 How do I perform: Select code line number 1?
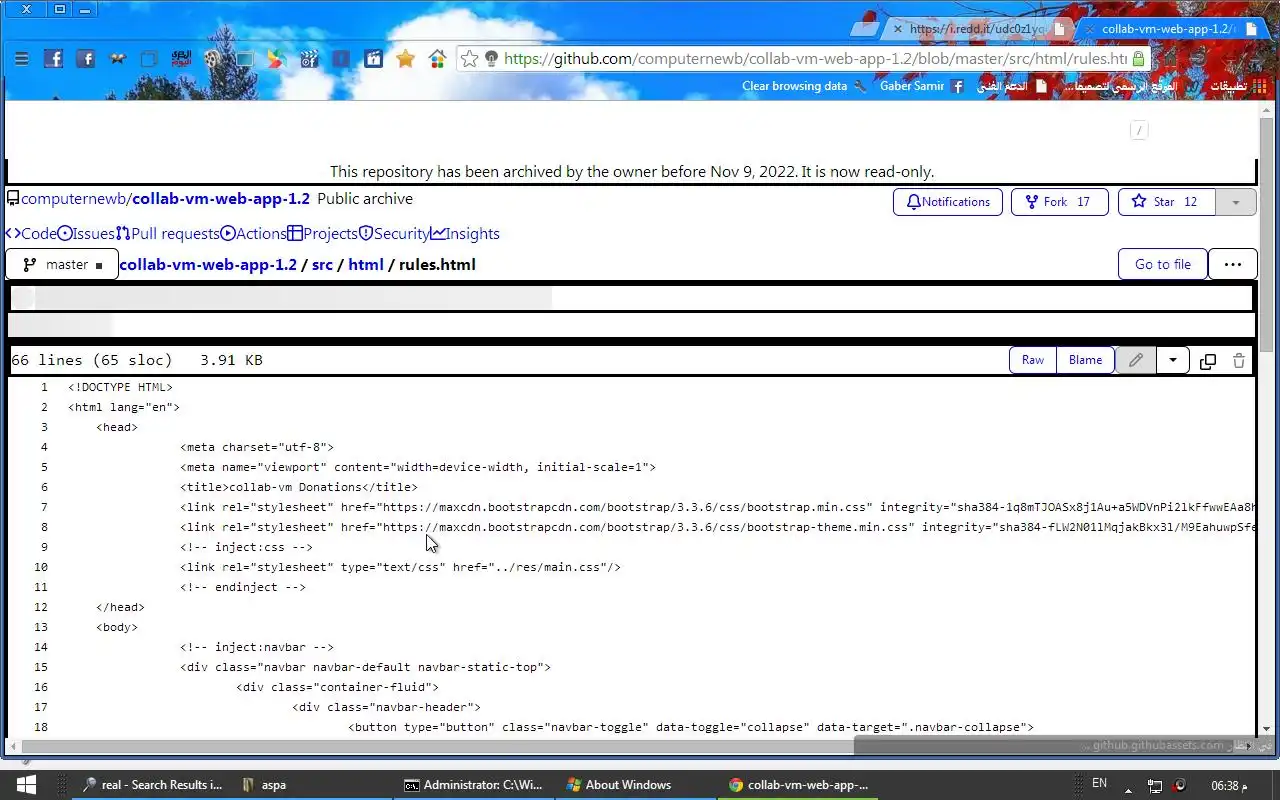click(44, 387)
